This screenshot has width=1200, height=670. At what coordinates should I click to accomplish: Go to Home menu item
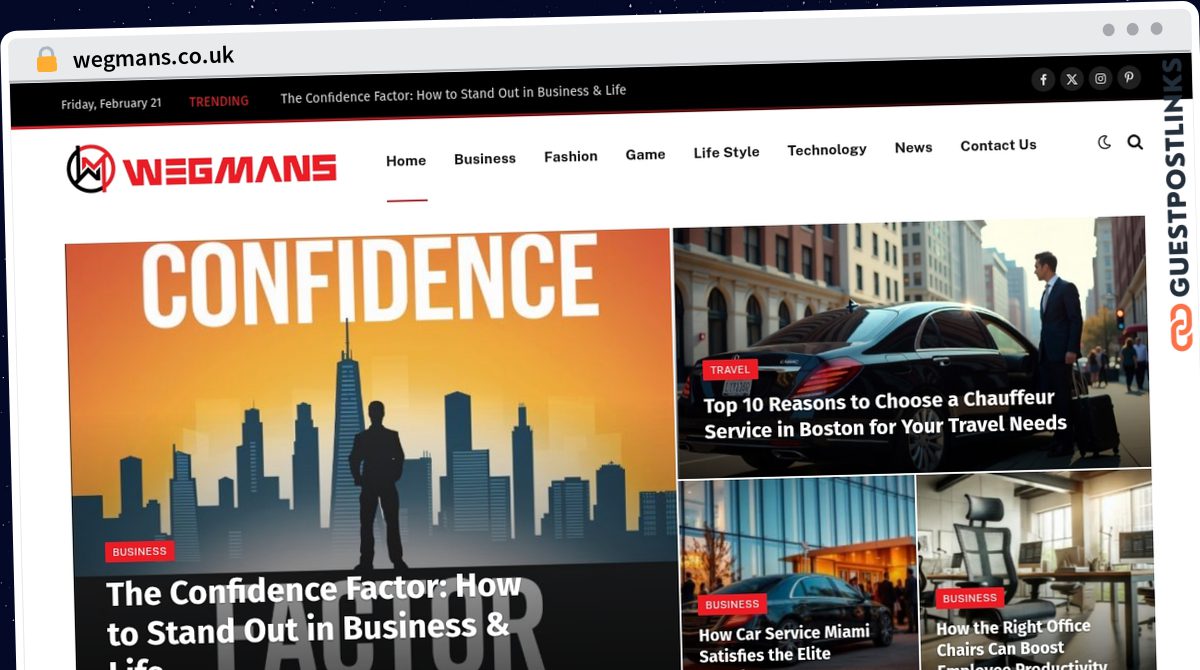coord(406,160)
